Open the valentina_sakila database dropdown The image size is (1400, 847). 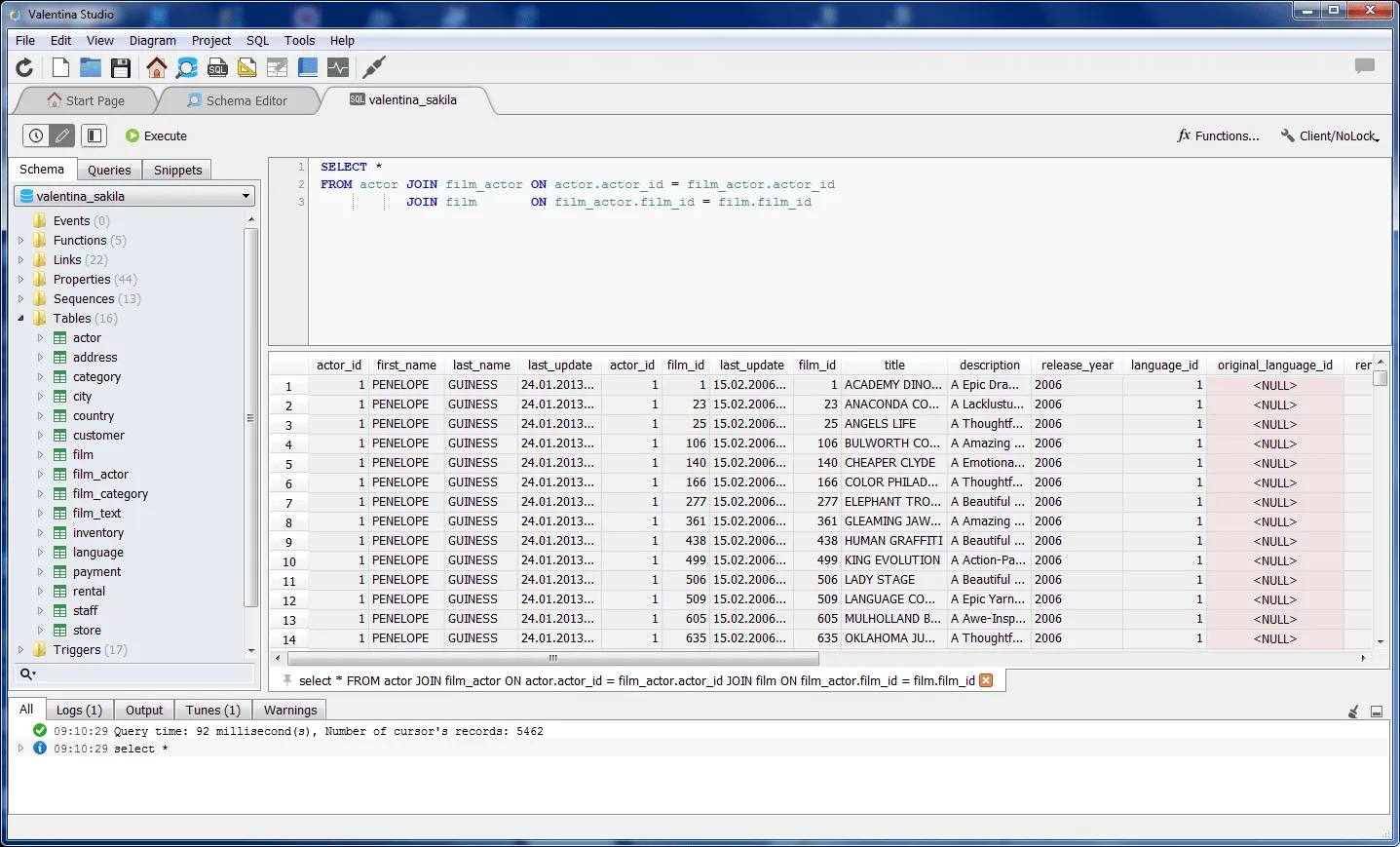click(x=135, y=196)
